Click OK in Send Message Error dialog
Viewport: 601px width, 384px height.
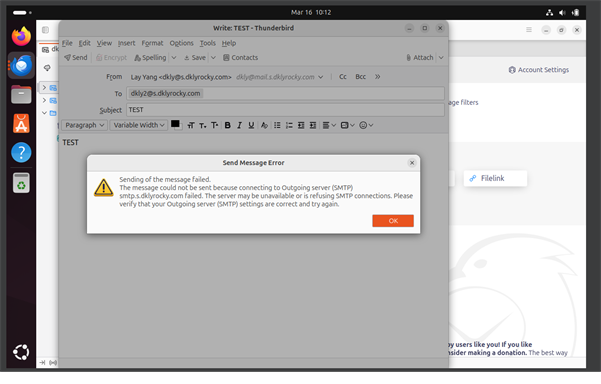coord(393,221)
